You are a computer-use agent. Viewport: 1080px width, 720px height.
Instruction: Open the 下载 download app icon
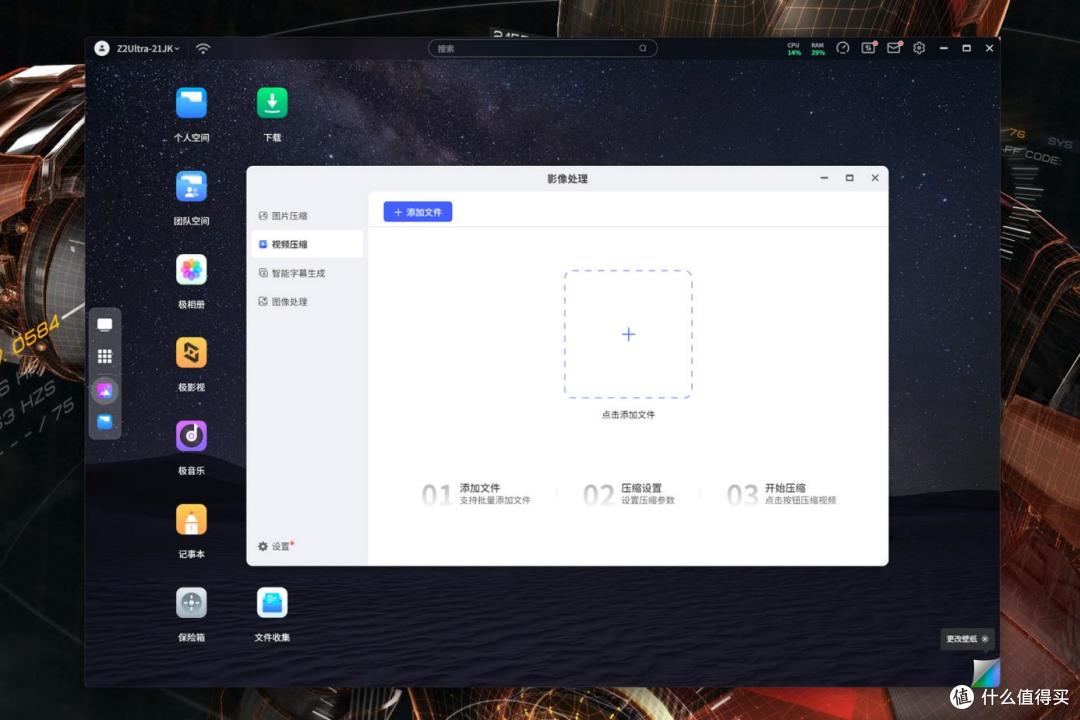[x=272, y=103]
